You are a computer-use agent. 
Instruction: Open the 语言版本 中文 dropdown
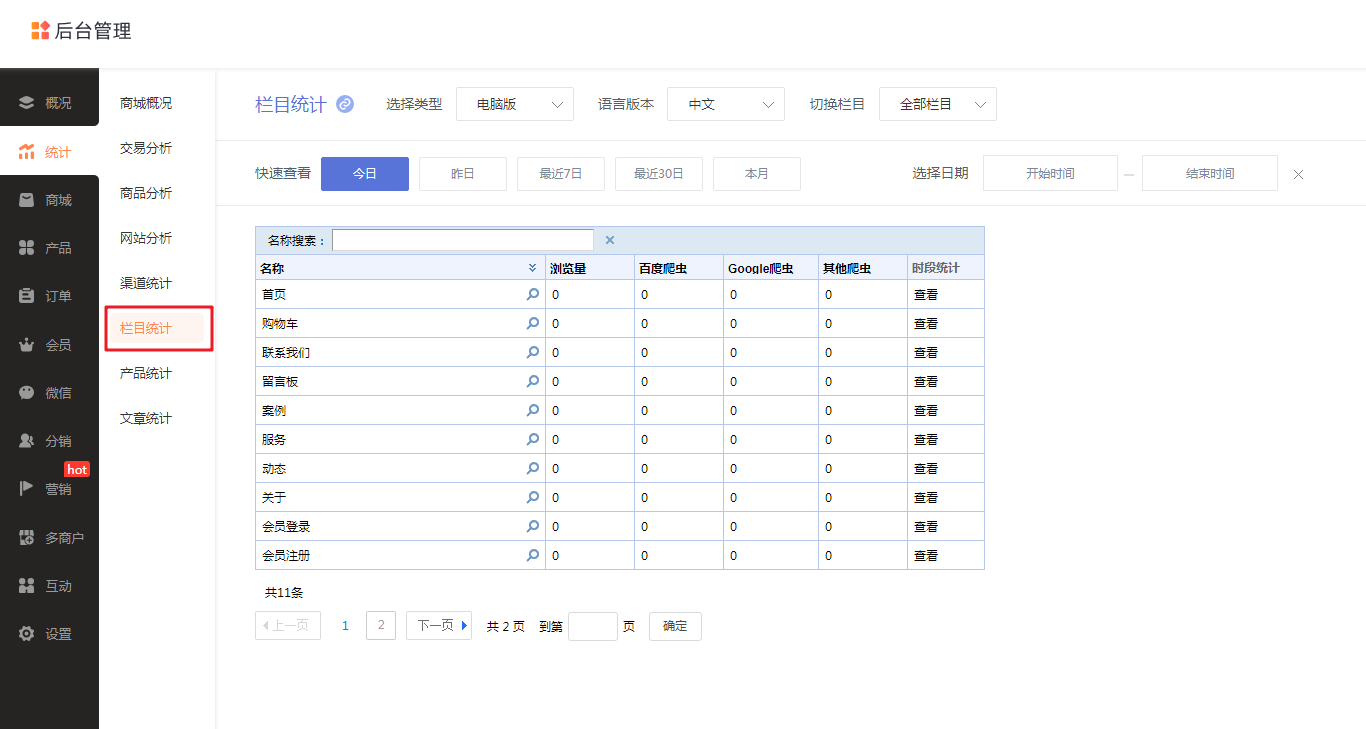[x=726, y=104]
